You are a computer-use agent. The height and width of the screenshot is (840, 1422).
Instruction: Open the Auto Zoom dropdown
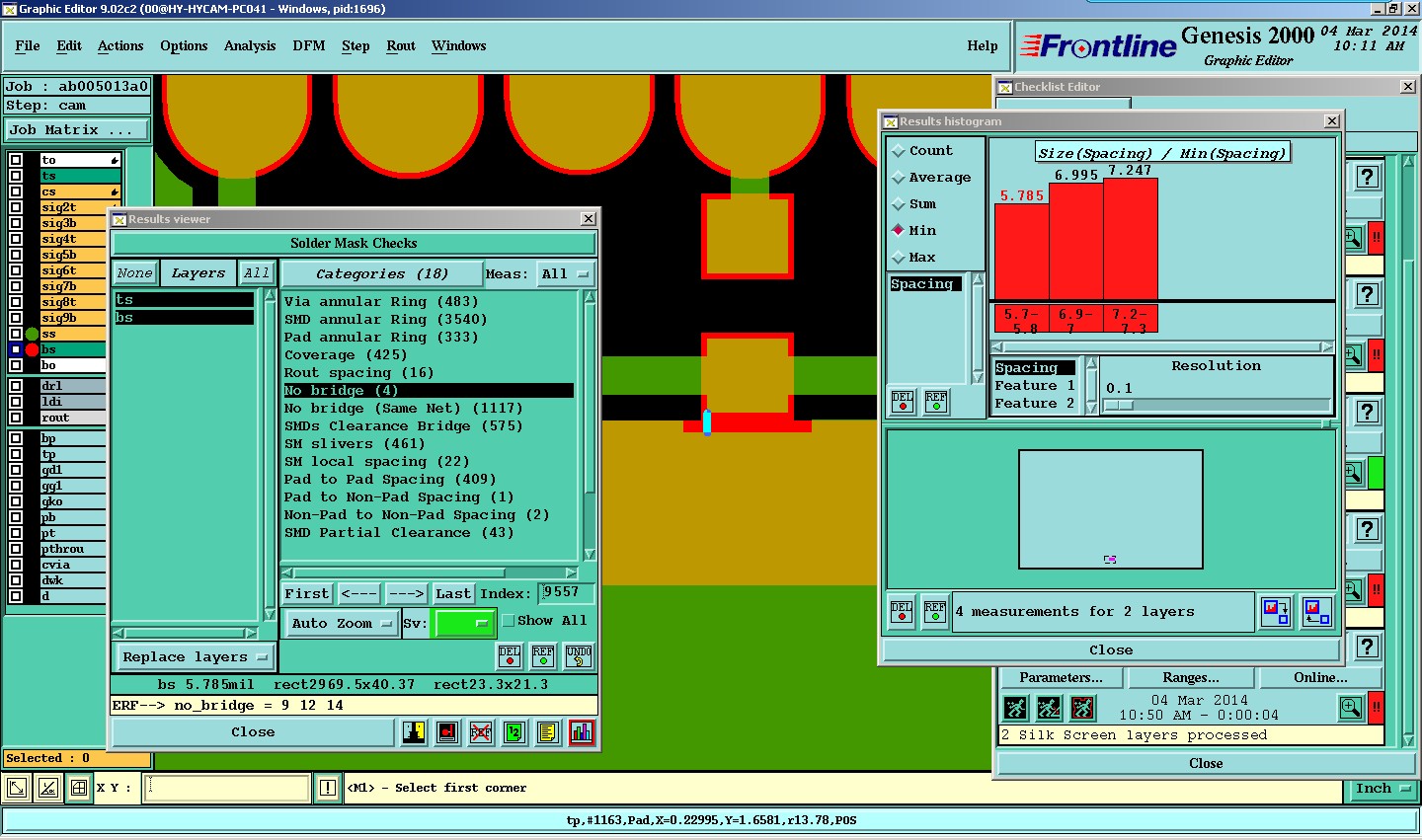(x=342, y=624)
